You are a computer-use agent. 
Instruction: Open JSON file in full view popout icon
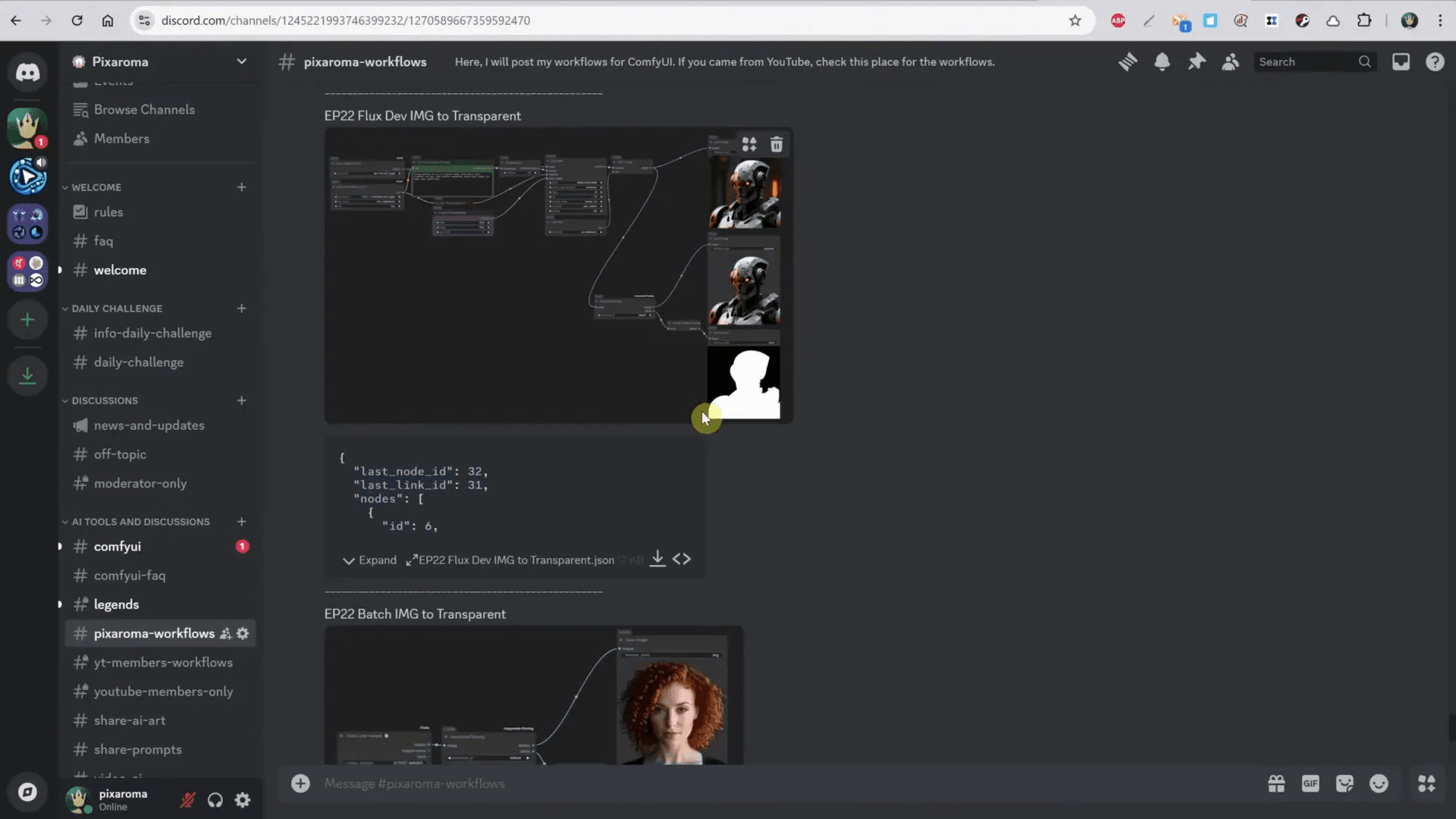[x=412, y=560]
